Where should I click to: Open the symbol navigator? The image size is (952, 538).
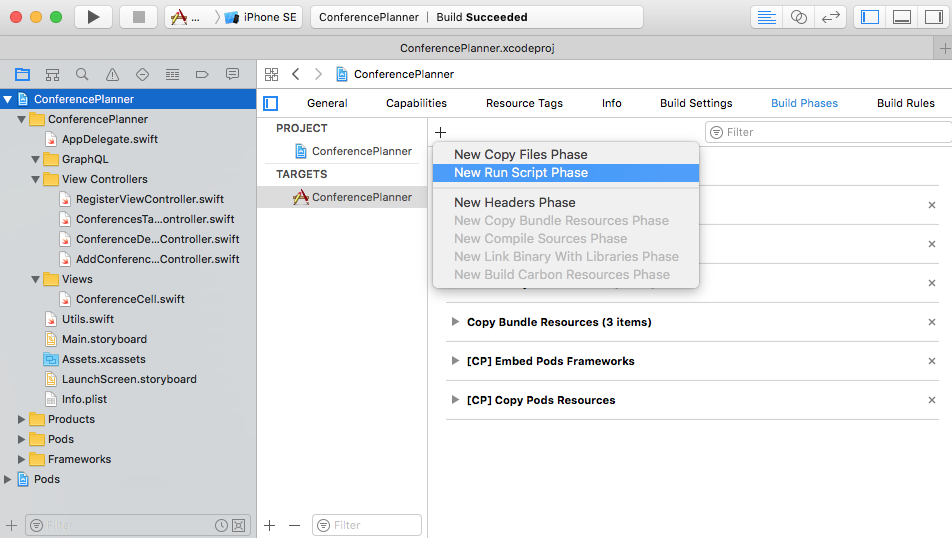tap(52, 75)
